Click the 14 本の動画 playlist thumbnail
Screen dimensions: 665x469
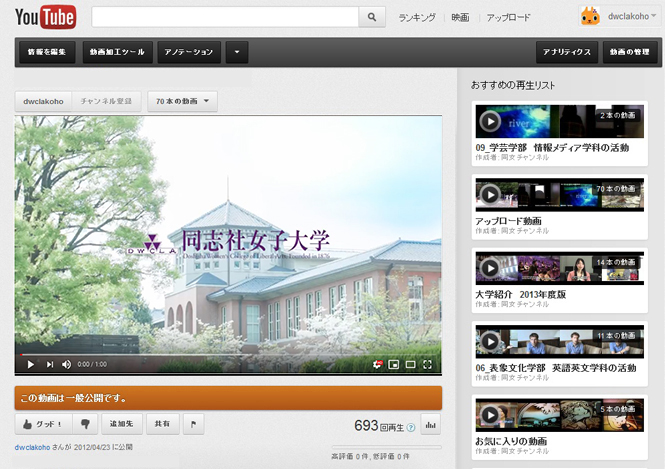pyautogui.click(x=559, y=268)
